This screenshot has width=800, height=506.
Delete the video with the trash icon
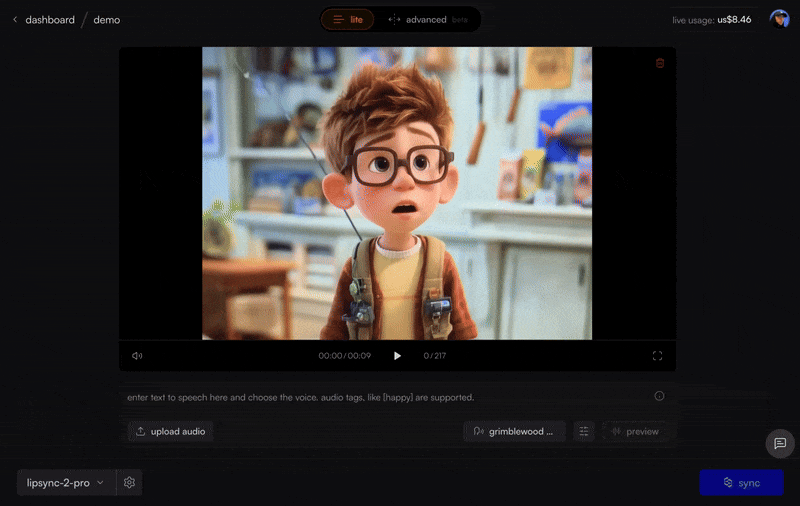point(659,63)
